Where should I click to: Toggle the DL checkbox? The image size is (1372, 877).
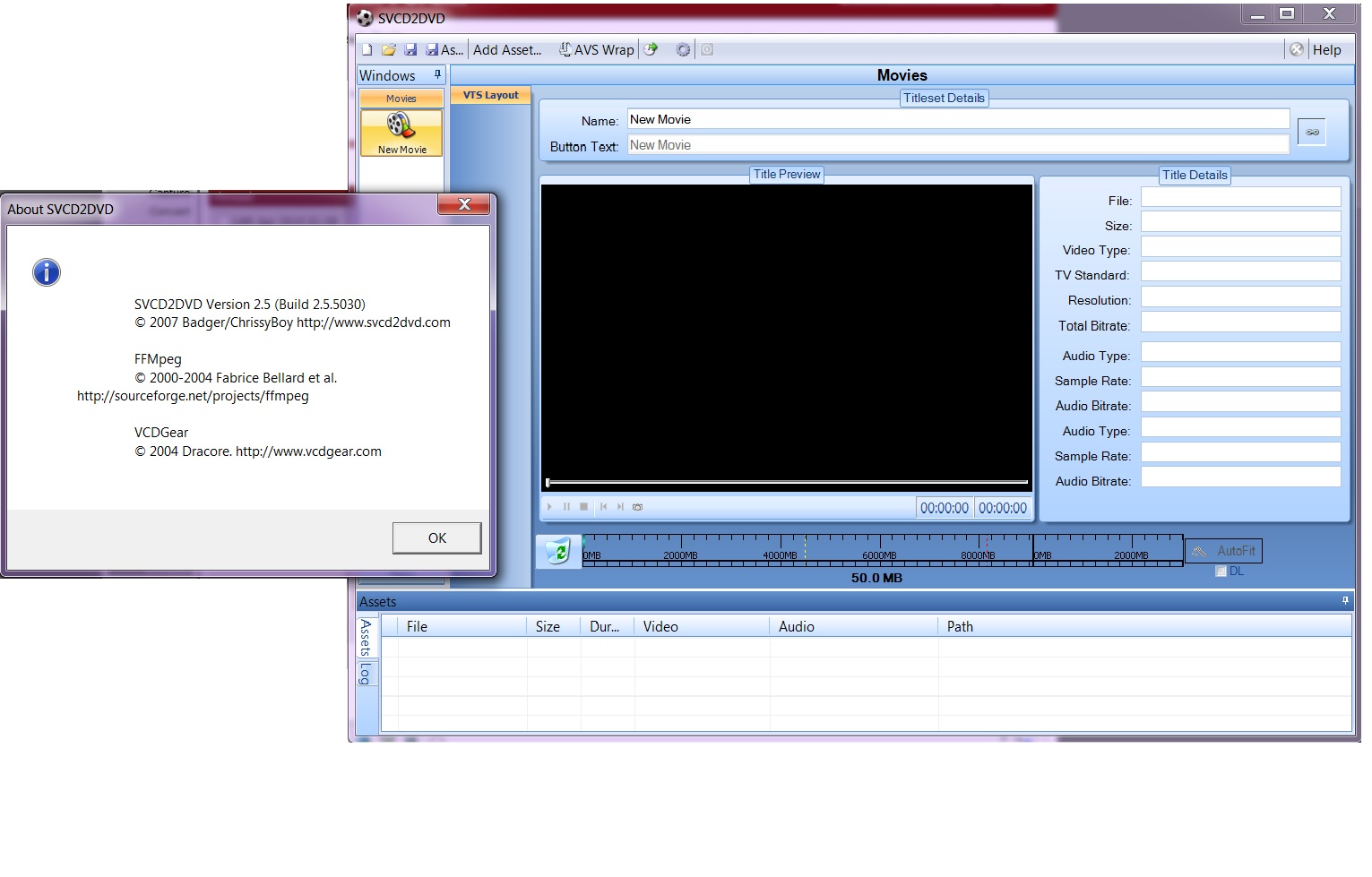pos(1221,572)
